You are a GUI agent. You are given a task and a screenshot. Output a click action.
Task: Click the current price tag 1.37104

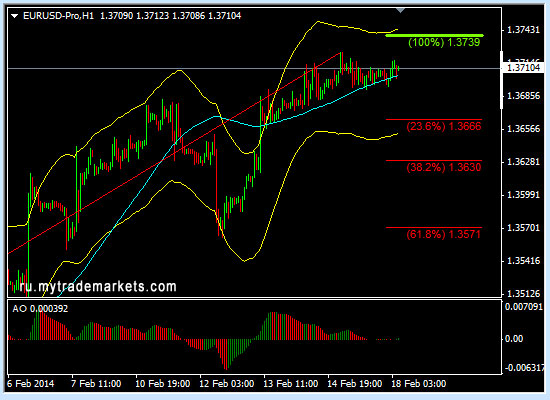(x=523, y=68)
